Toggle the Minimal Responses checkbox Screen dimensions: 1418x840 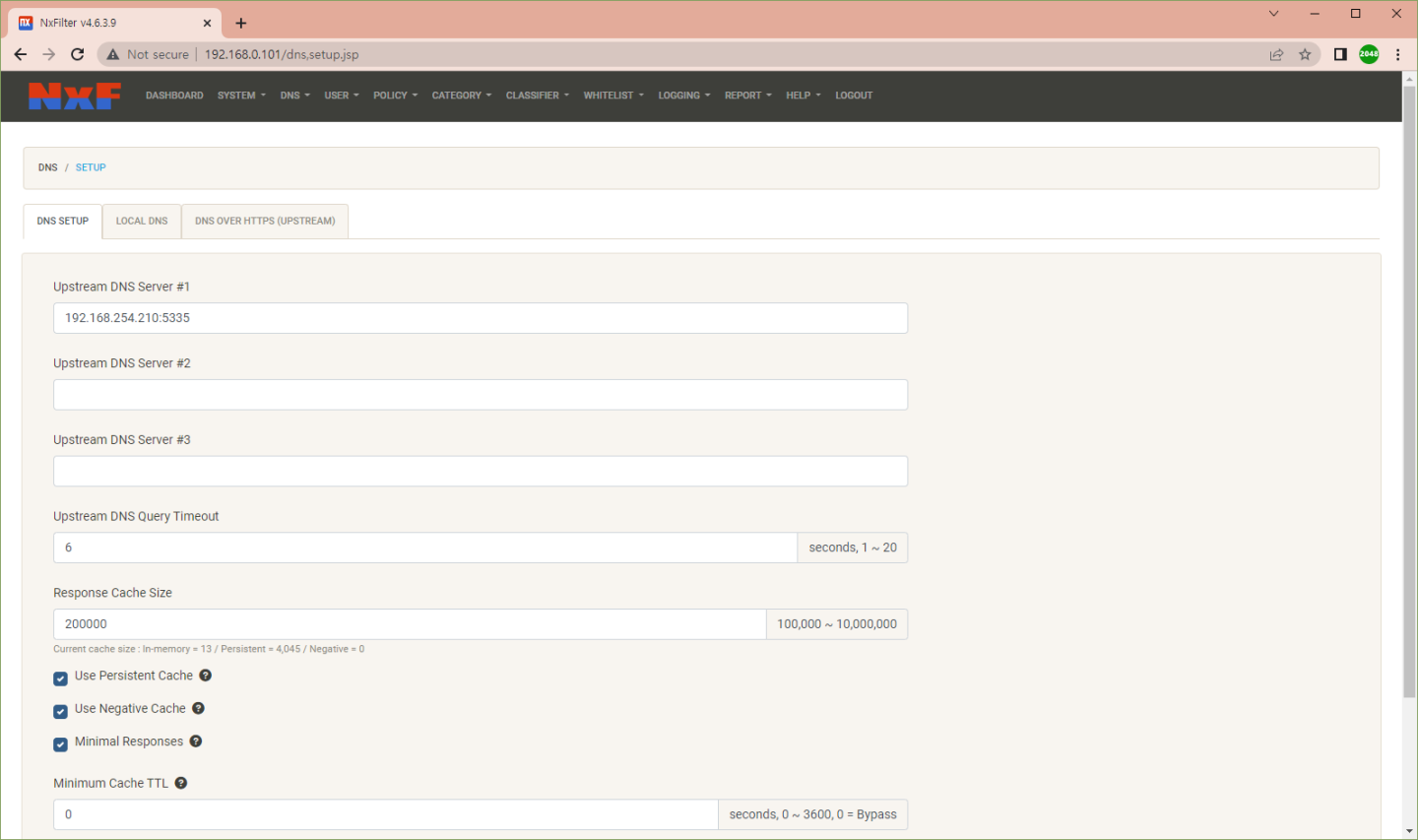coord(61,744)
